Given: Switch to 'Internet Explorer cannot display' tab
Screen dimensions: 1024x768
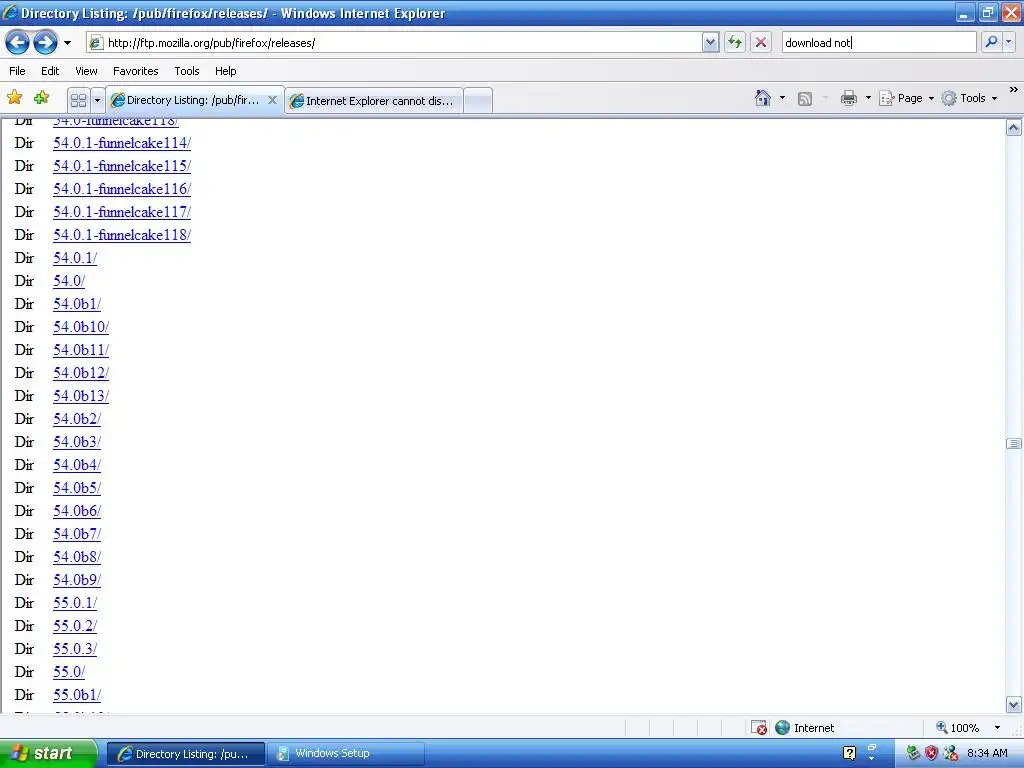Looking at the screenshot, I should click(x=374, y=101).
